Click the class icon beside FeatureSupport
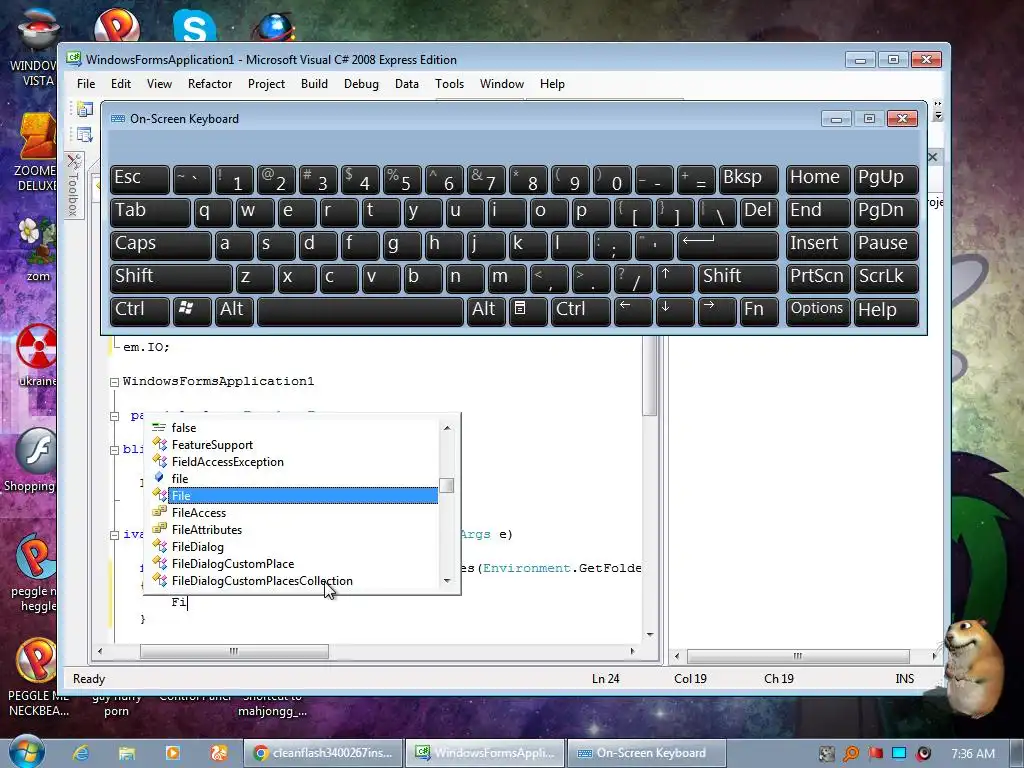This screenshot has width=1024, height=768. pyautogui.click(x=159, y=444)
